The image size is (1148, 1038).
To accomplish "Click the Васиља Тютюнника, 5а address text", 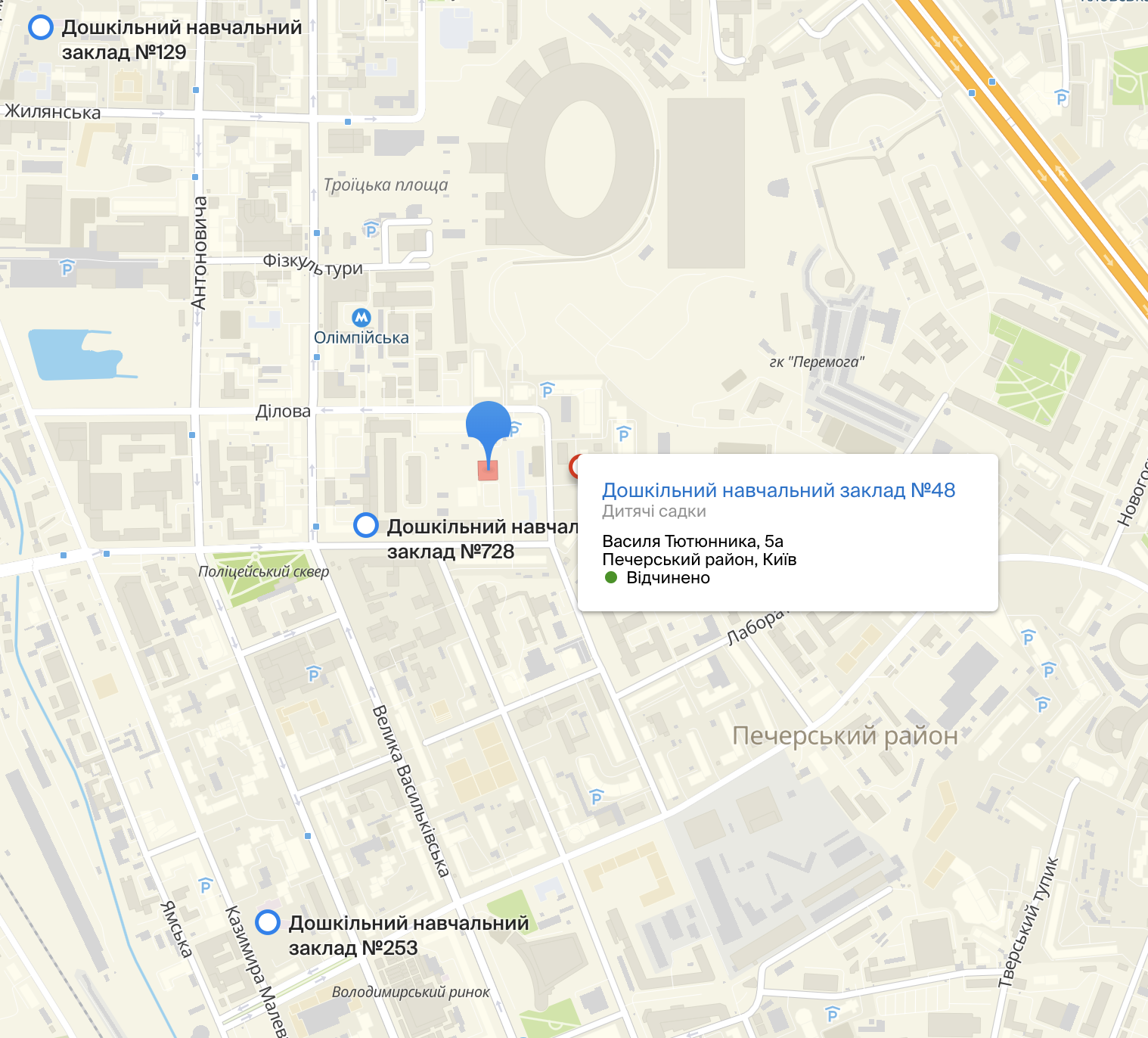I will tap(693, 541).
